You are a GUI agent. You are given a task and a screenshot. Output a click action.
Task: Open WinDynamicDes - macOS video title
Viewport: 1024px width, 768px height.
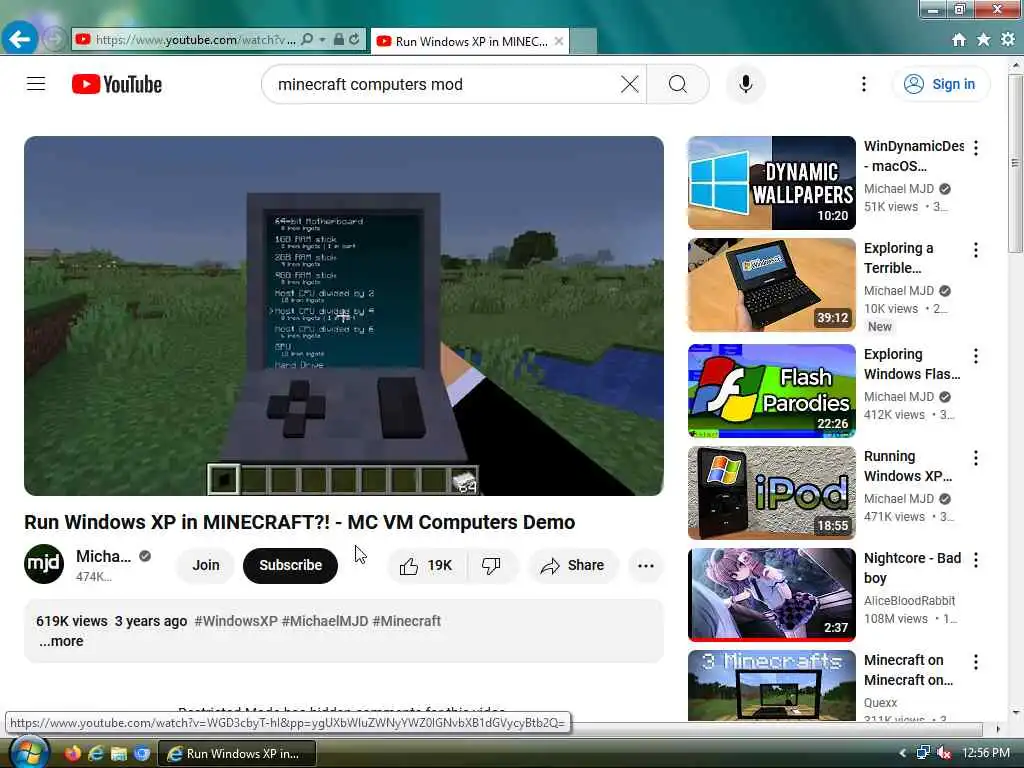(x=914, y=155)
